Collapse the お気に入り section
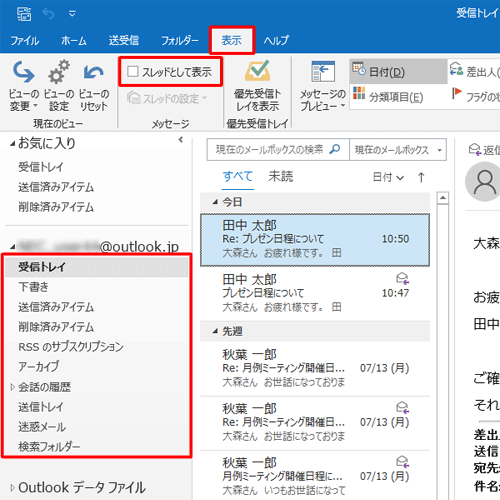 click(12, 144)
